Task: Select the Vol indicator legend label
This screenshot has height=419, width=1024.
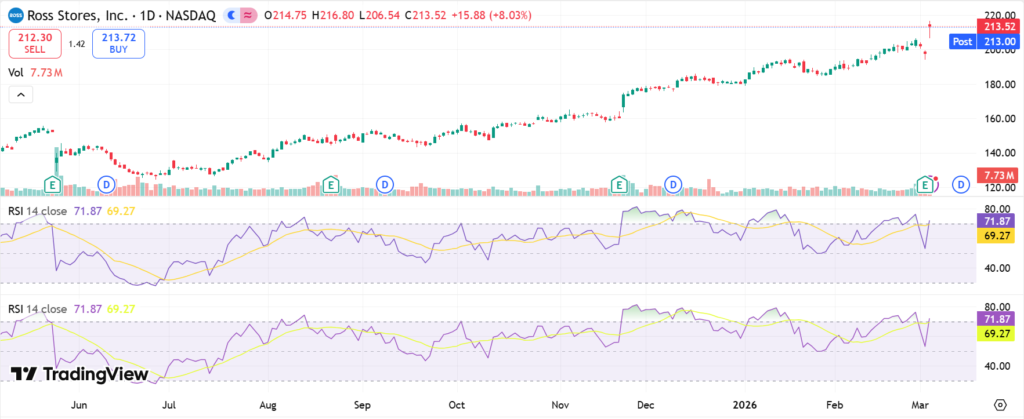Action: 15,72
